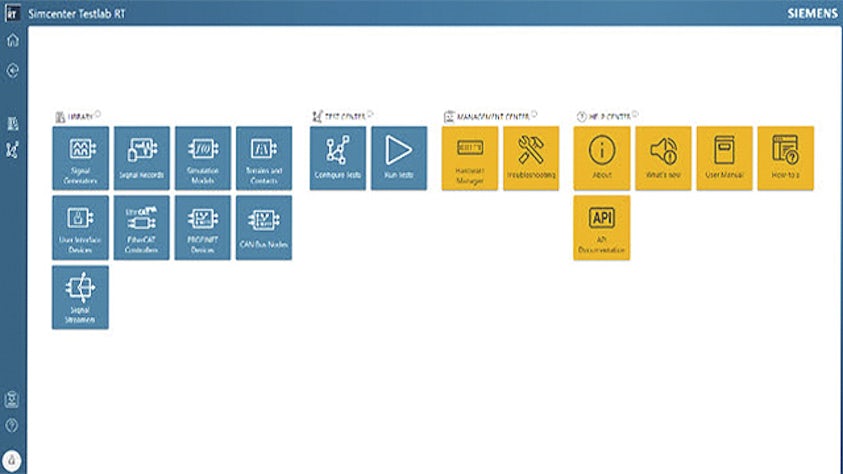Open the Signal Generators library tile
843x474 pixels.
(x=80, y=157)
